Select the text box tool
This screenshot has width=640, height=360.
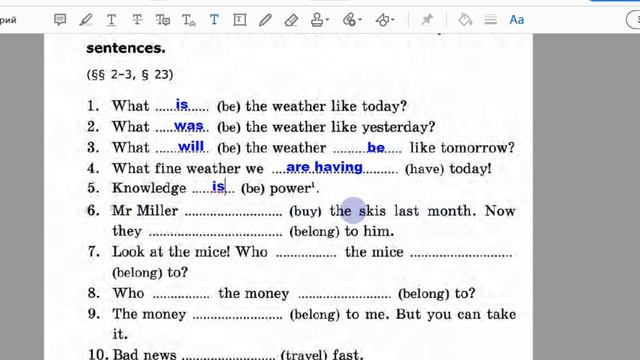coord(240,20)
